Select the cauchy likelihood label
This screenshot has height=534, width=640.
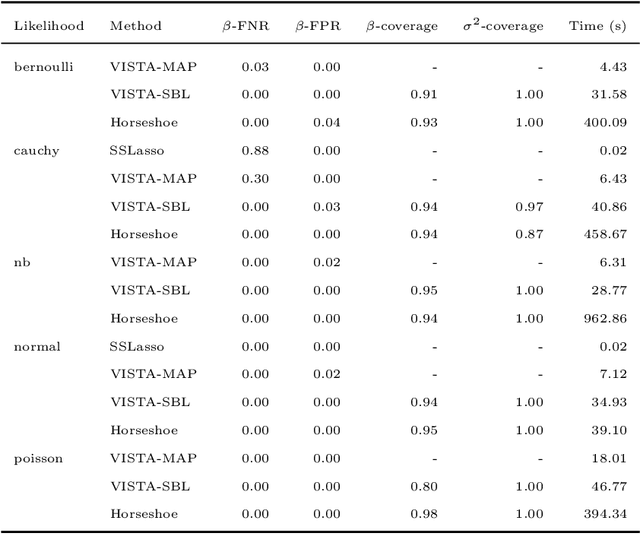tap(35, 151)
